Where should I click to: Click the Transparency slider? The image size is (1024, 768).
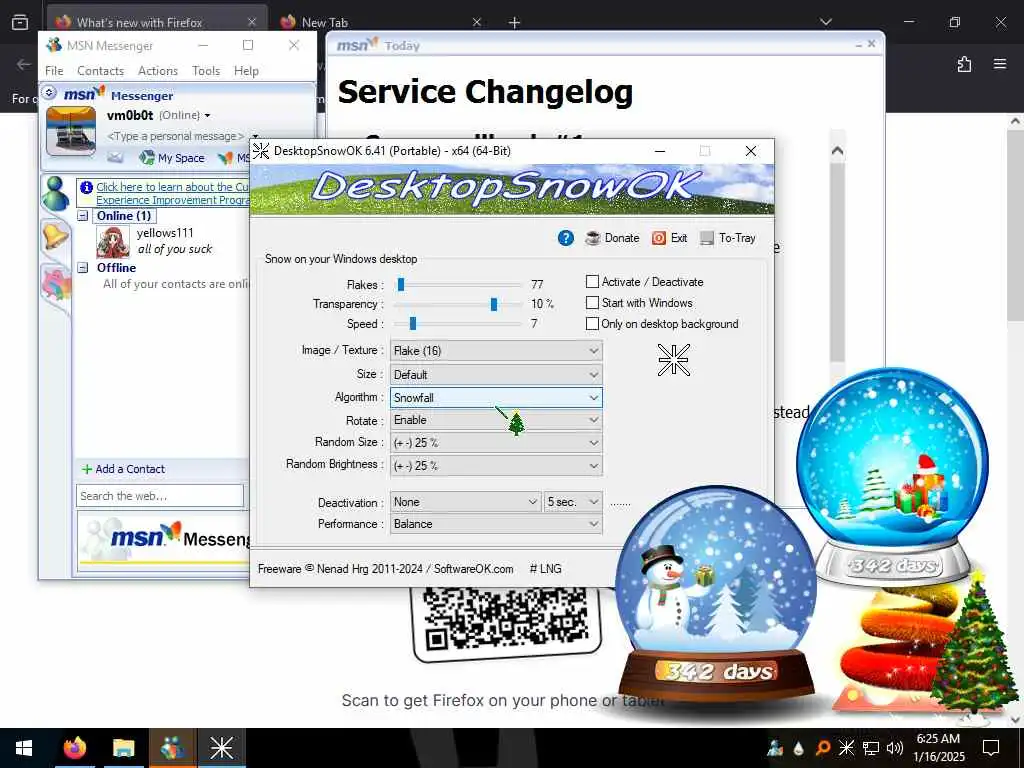point(460,304)
